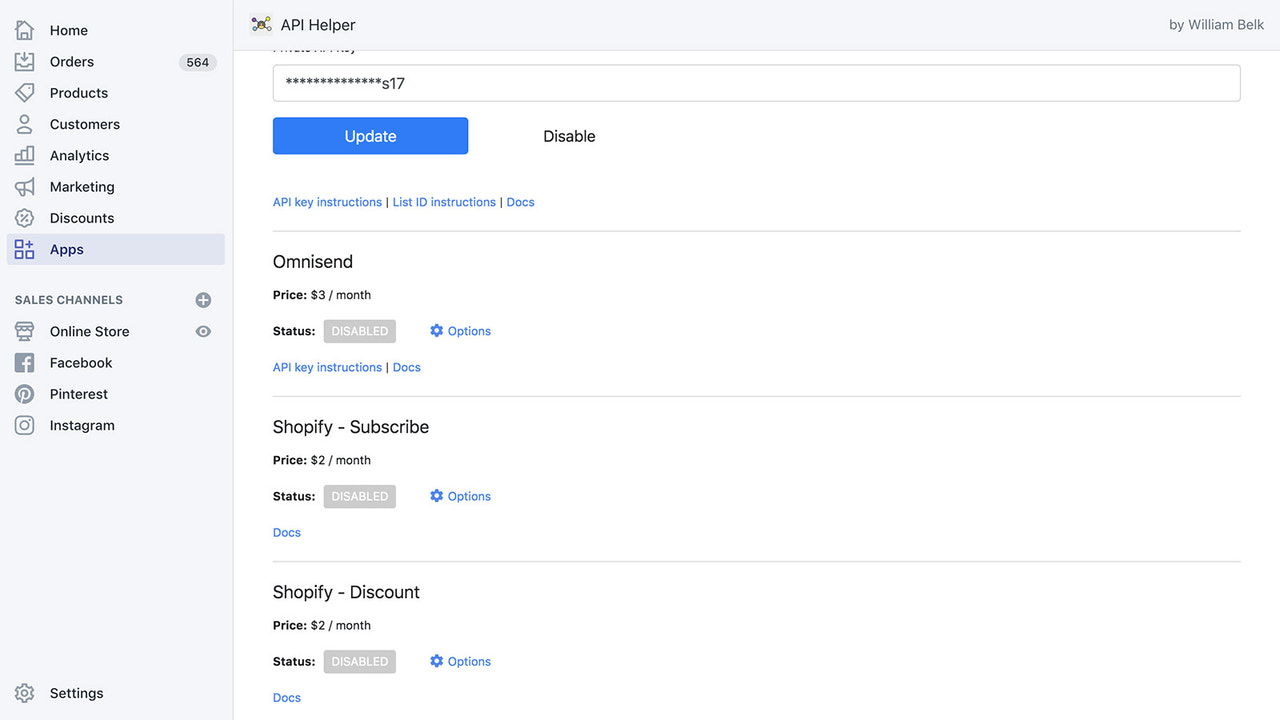Click the Disable button
This screenshot has width=1280, height=720.
coord(569,135)
